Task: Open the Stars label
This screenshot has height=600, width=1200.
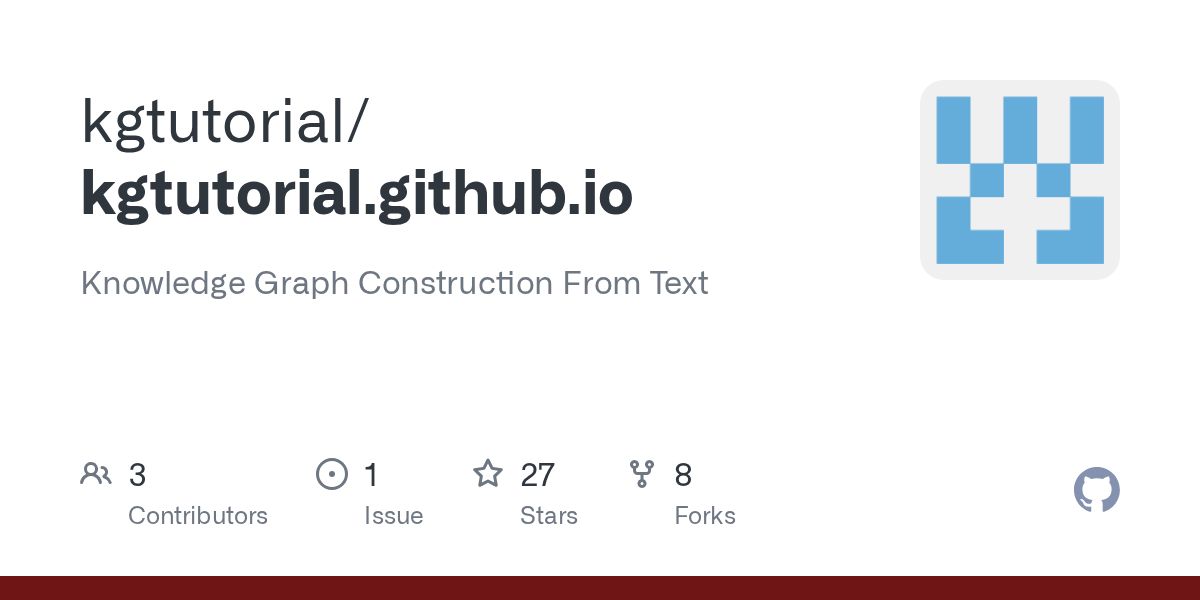Action: pos(549,516)
